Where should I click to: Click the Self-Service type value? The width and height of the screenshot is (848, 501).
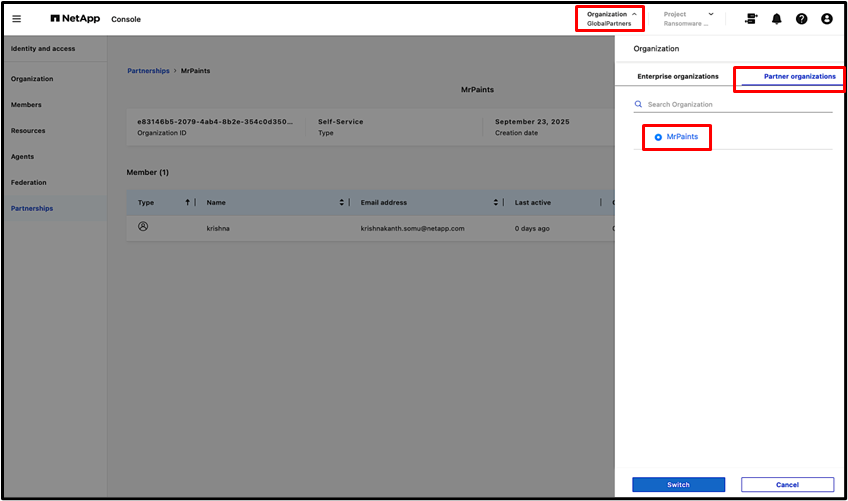[x=341, y=122]
